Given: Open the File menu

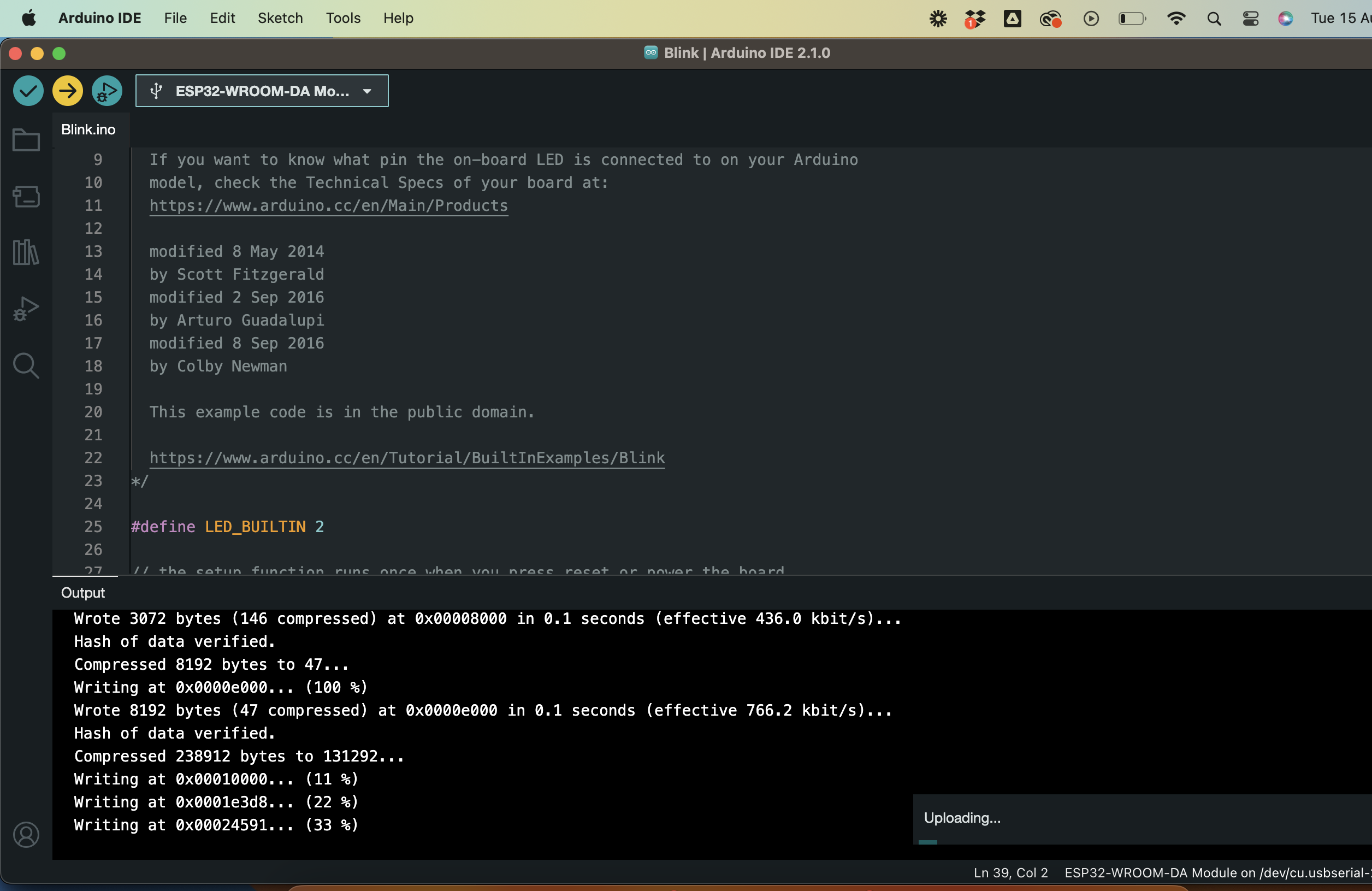Looking at the screenshot, I should pyautogui.click(x=175, y=19).
